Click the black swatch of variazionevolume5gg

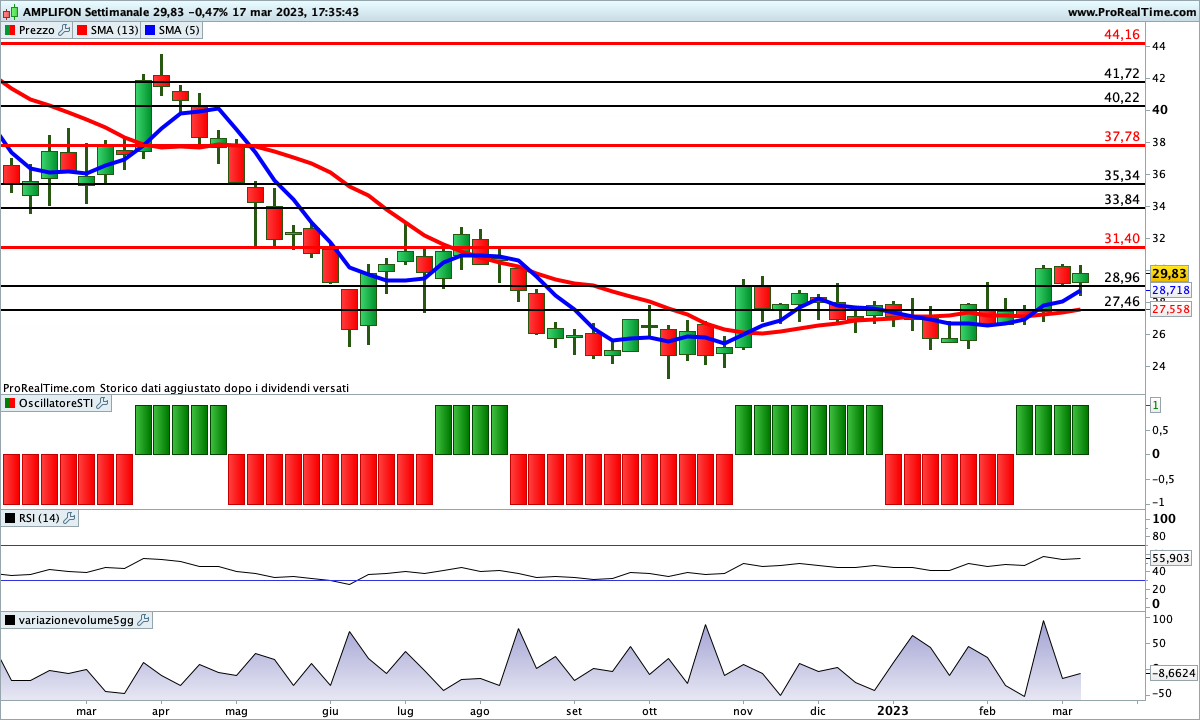[x=9, y=620]
